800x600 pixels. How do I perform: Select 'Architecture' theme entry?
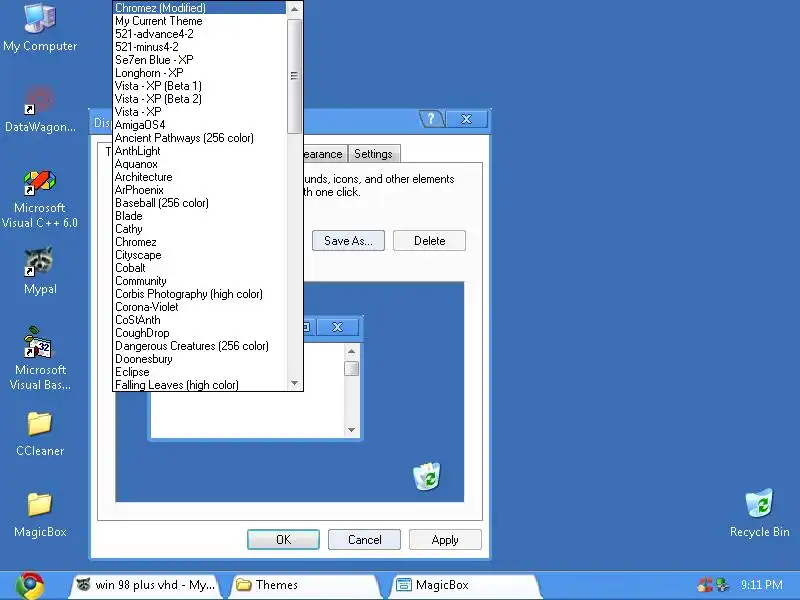199,177
